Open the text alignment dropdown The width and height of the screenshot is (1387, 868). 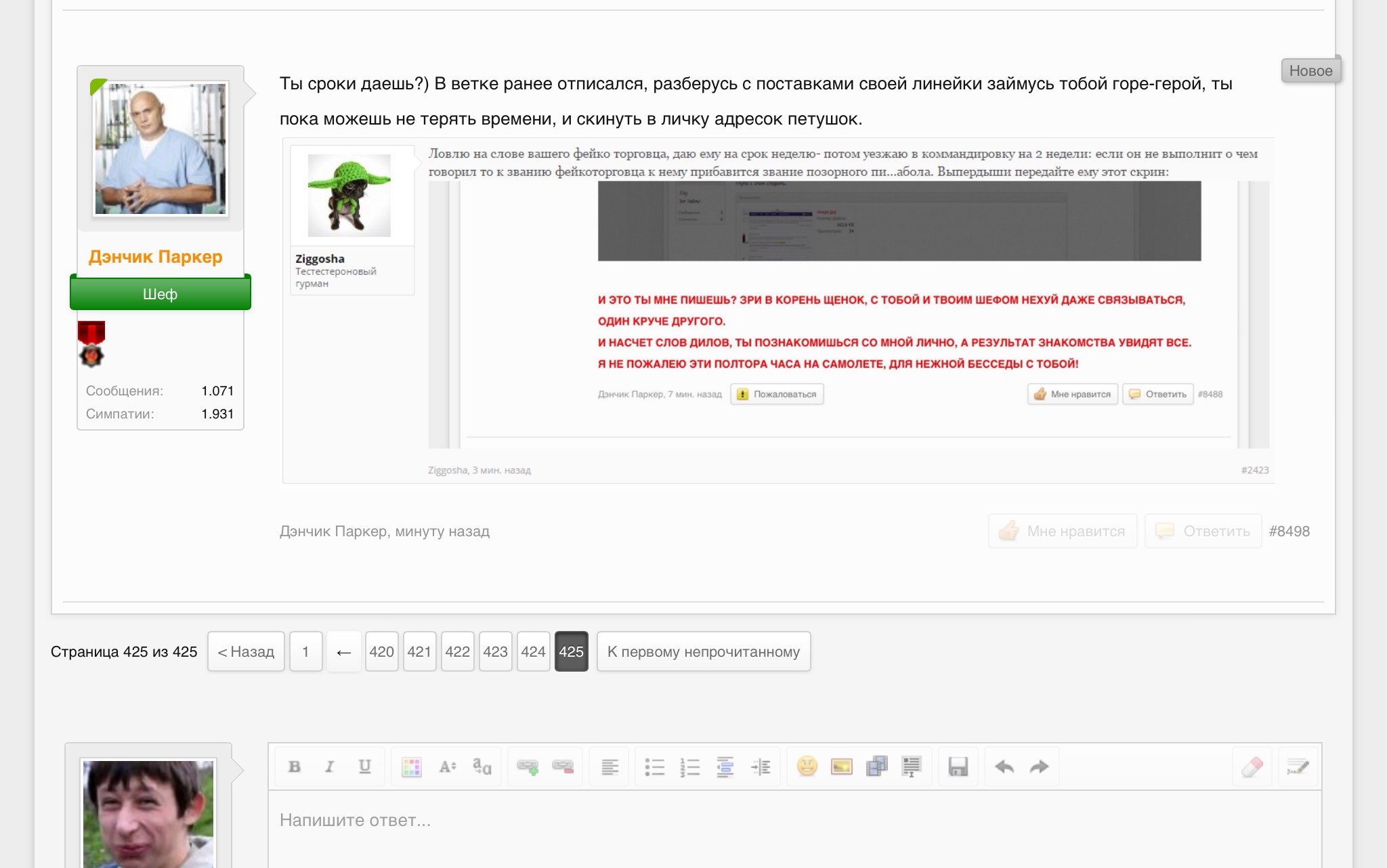point(610,766)
